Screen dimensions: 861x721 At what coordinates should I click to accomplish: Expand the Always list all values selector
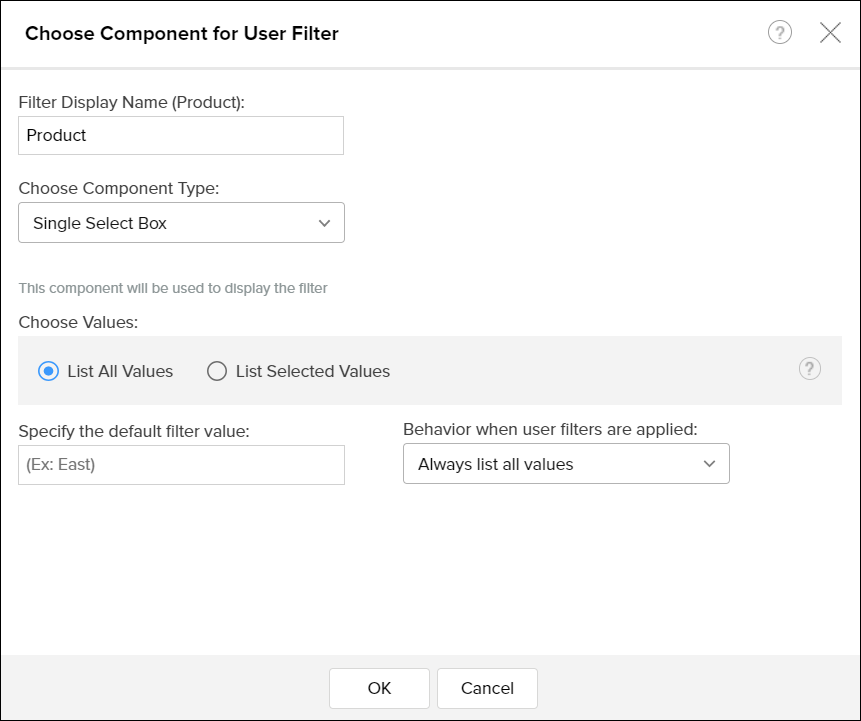(566, 463)
